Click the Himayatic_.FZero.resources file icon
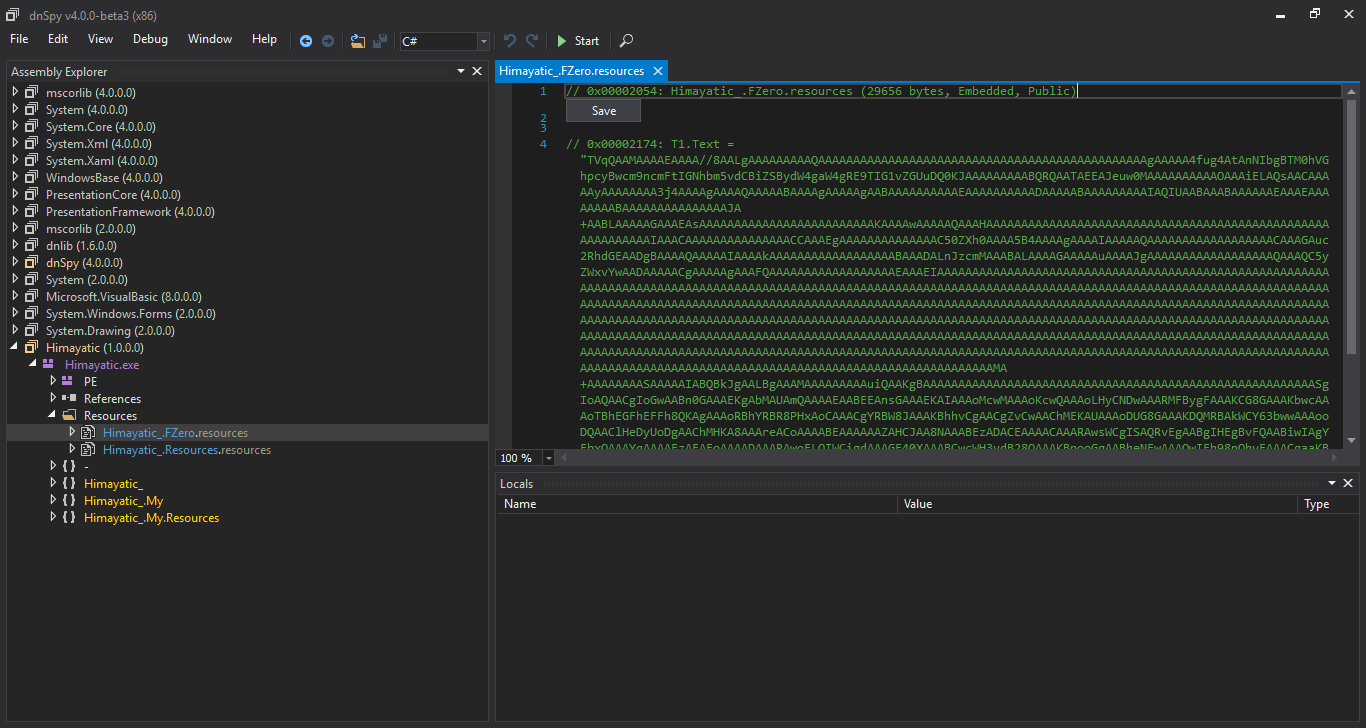This screenshot has height=728, width=1366. (88, 433)
